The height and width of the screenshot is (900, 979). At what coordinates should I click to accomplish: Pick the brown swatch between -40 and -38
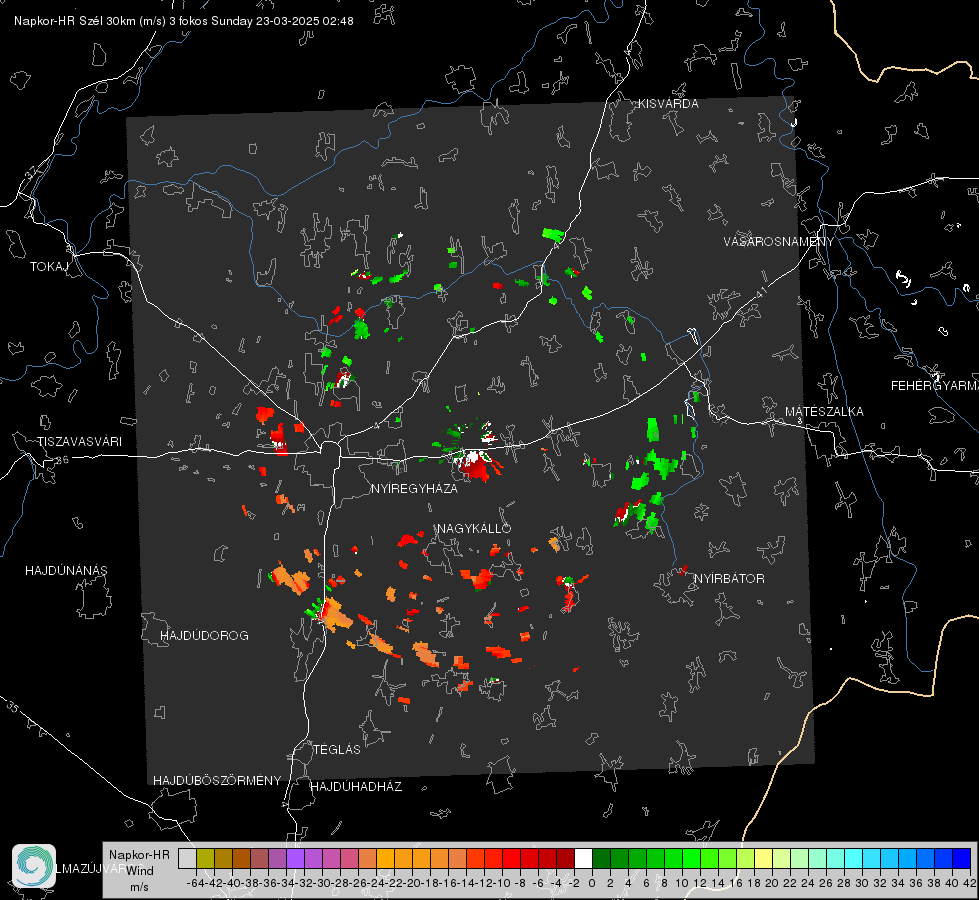point(241,858)
